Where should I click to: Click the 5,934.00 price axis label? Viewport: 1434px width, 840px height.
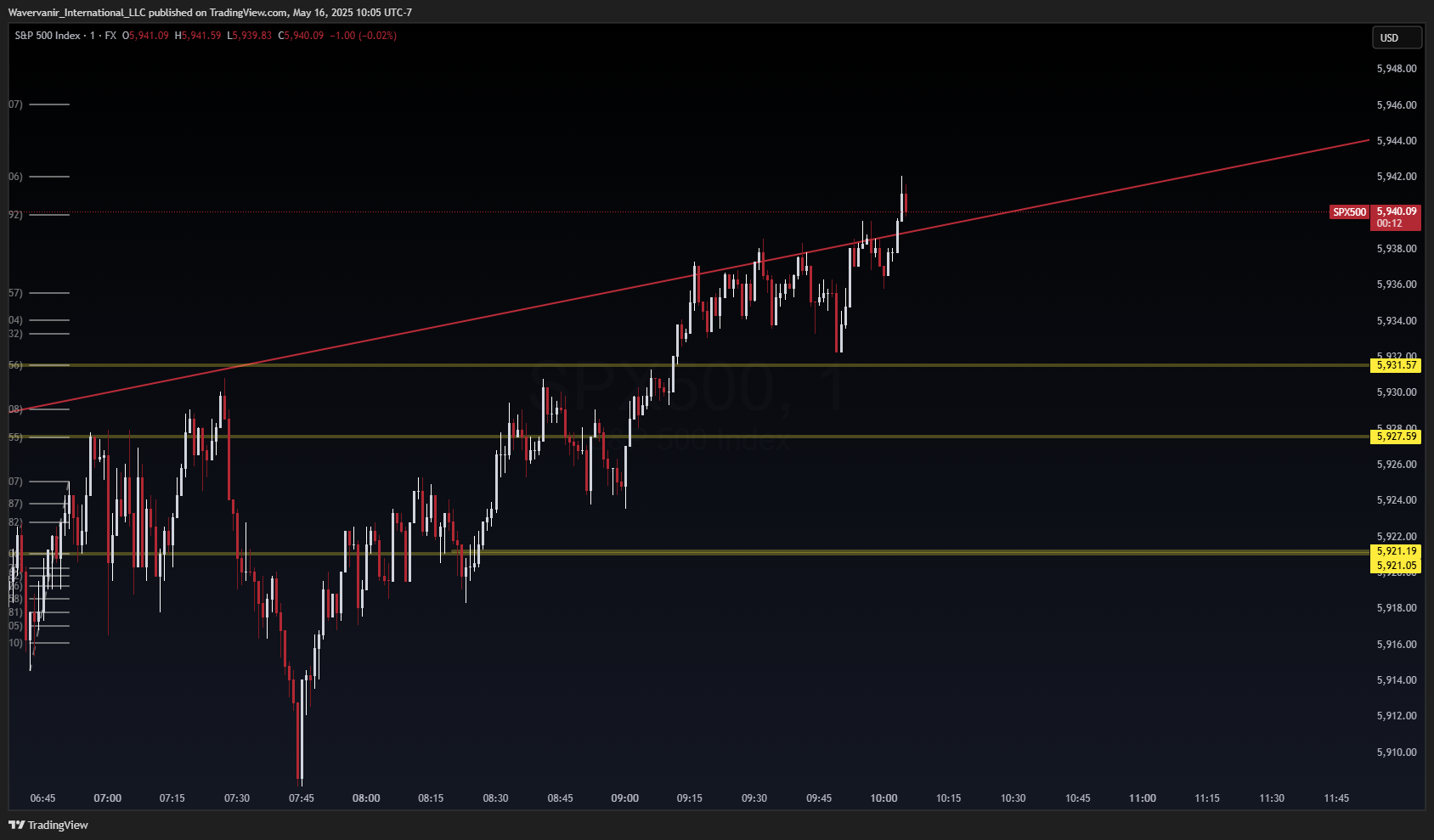coord(1397,321)
